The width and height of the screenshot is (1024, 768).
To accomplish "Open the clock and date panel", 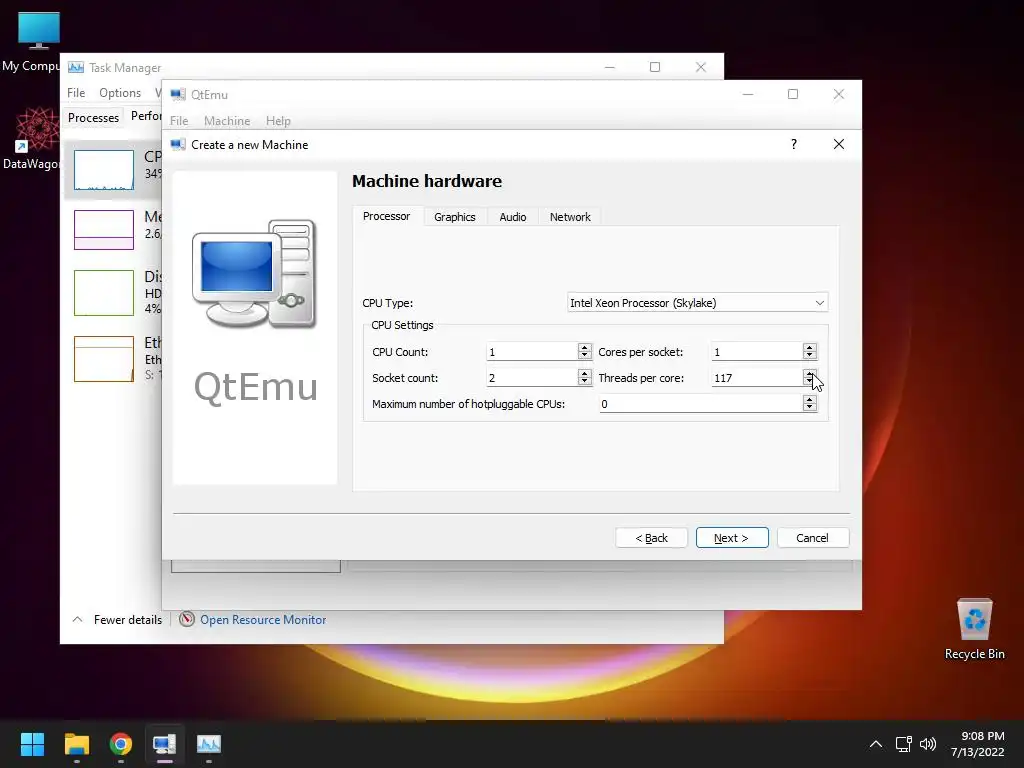I will point(978,744).
